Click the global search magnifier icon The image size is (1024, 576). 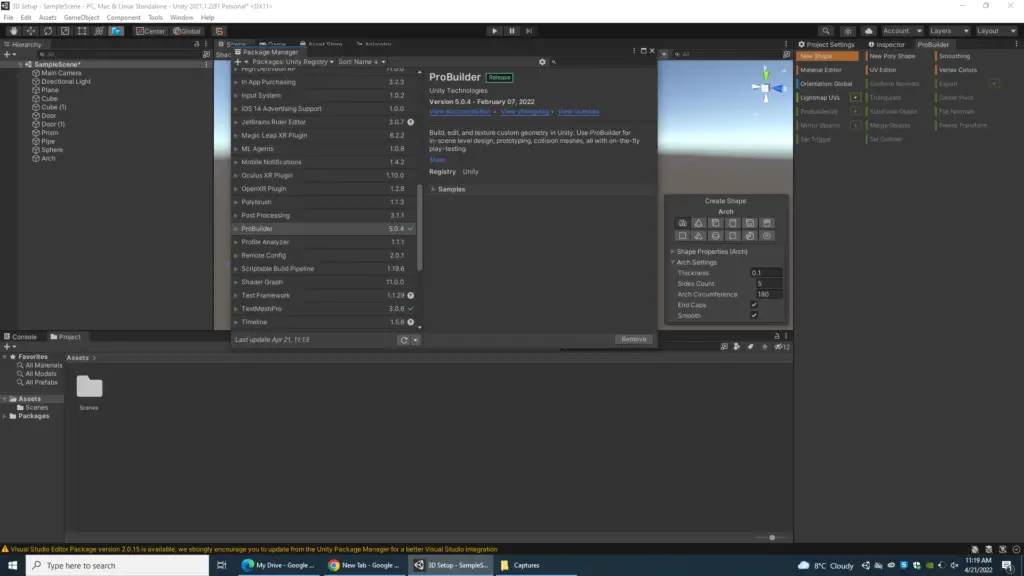click(x=825, y=31)
